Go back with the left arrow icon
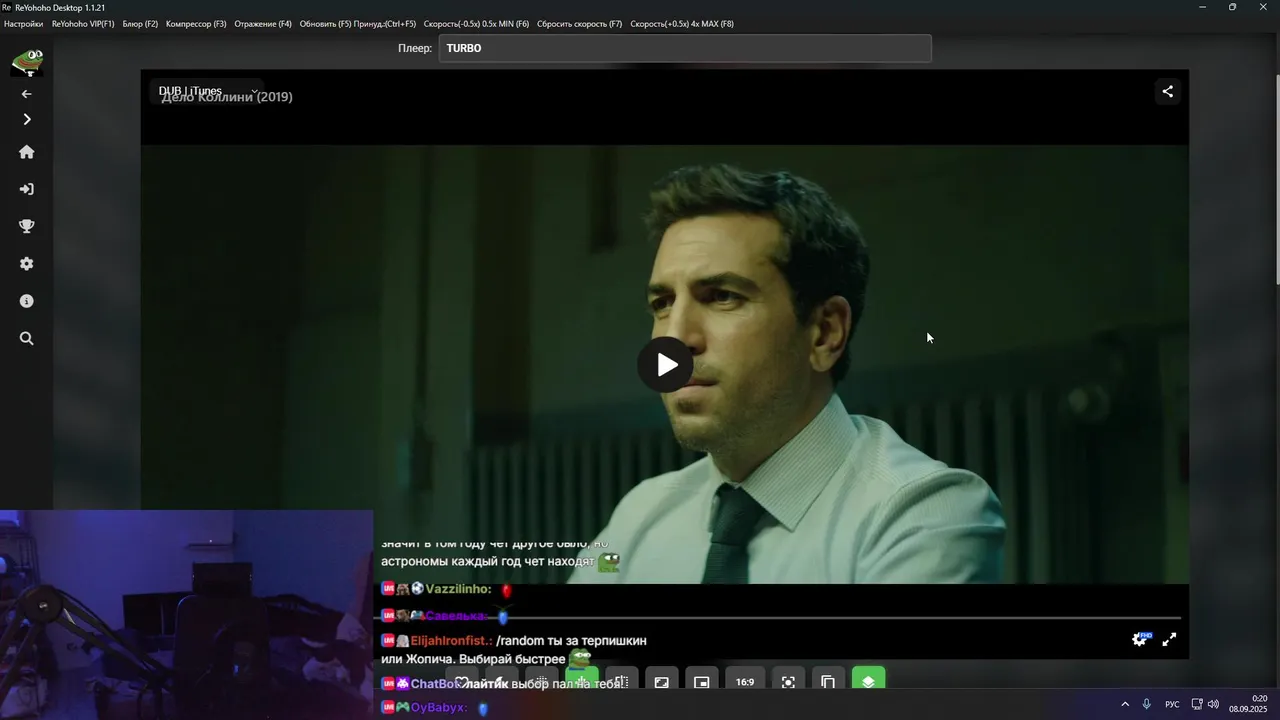The width and height of the screenshot is (1280, 720). pyautogui.click(x=27, y=94)
